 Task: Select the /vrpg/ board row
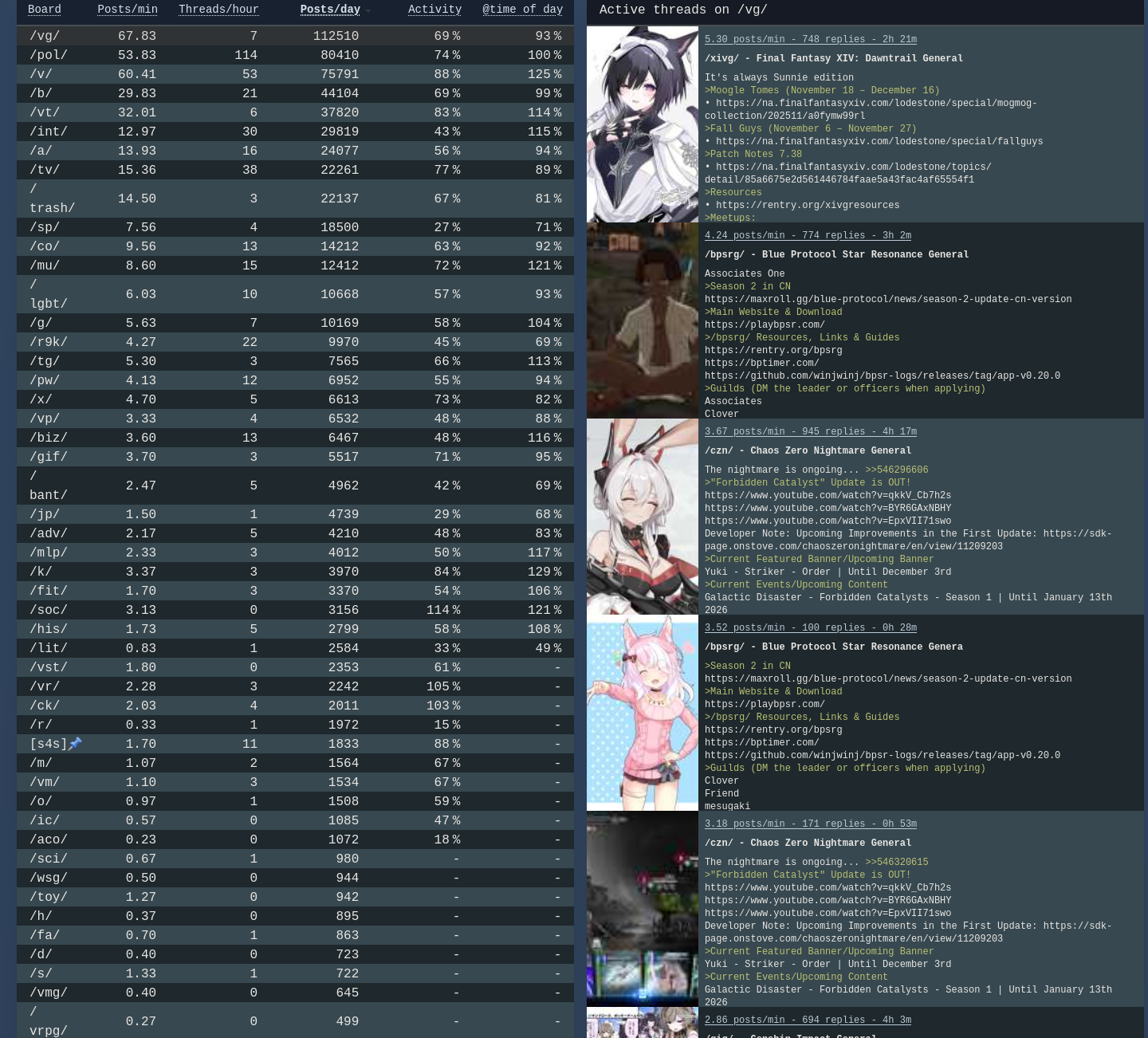pyautogui.click(x=295, y=1020)
